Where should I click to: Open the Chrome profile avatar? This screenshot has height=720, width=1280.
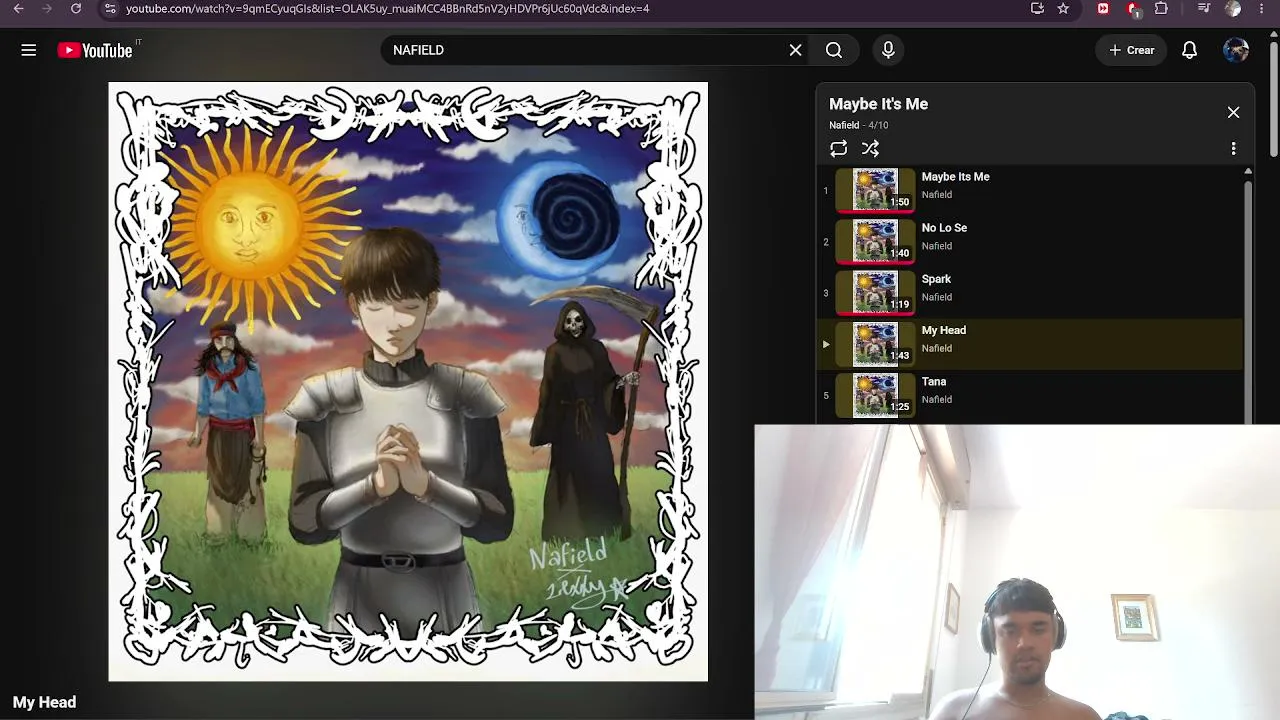tap(1233, 9)
